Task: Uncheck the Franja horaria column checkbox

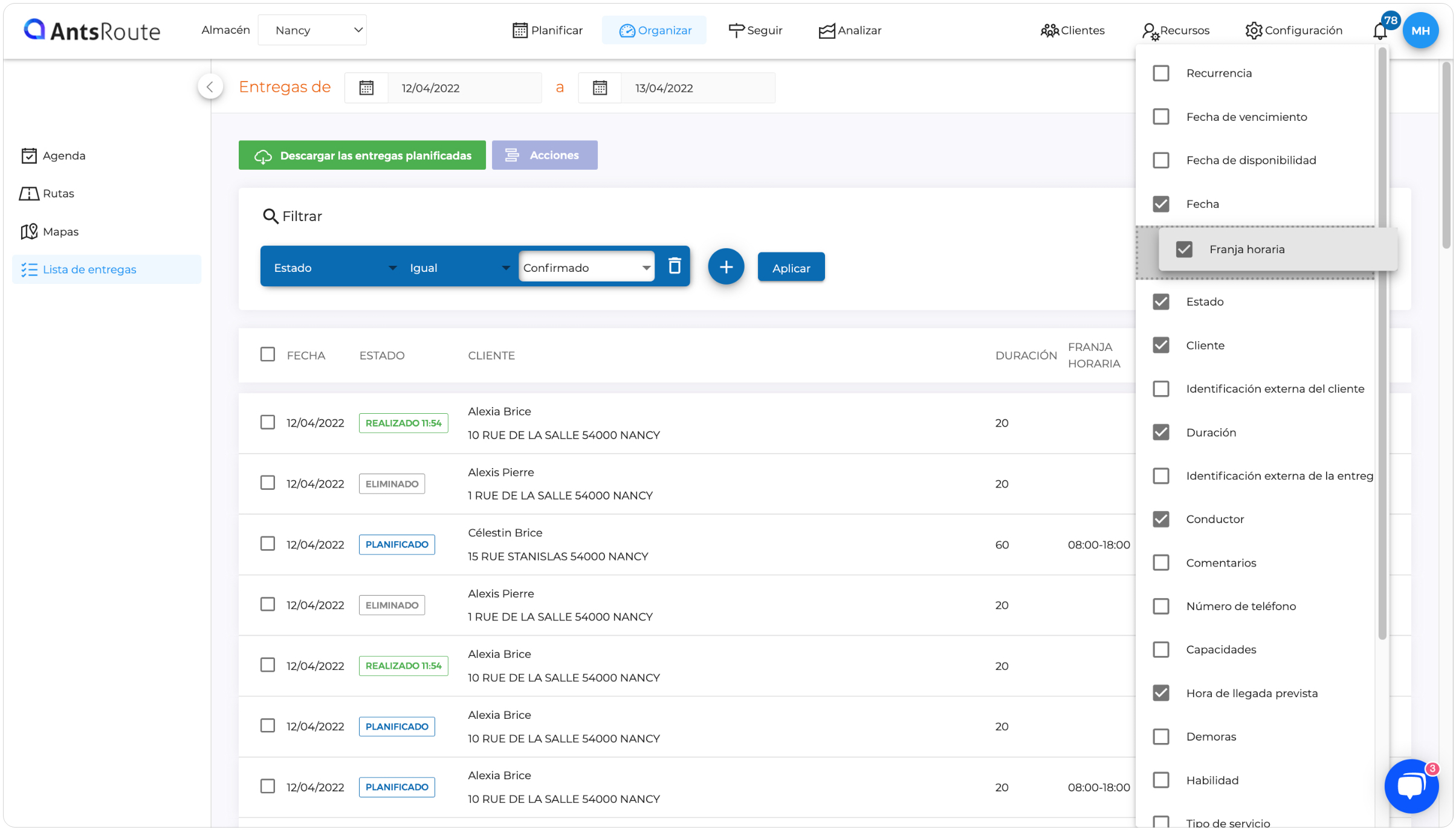Action: click(x=1183, y=249)
